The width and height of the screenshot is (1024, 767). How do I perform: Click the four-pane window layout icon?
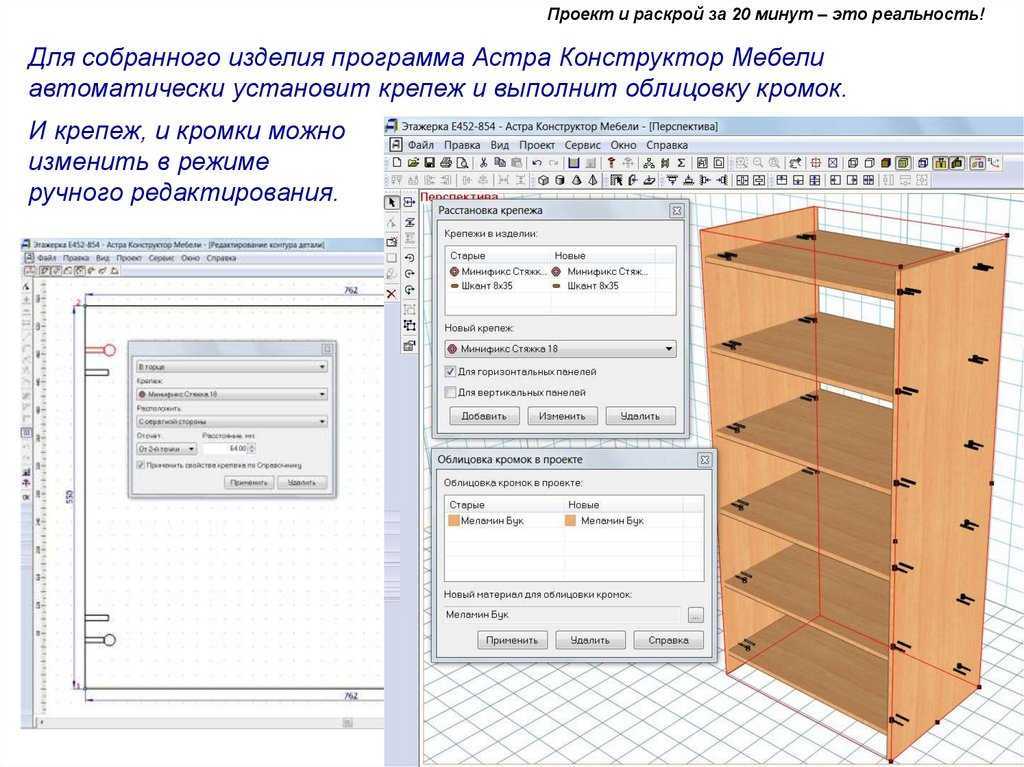pos(816,180)
